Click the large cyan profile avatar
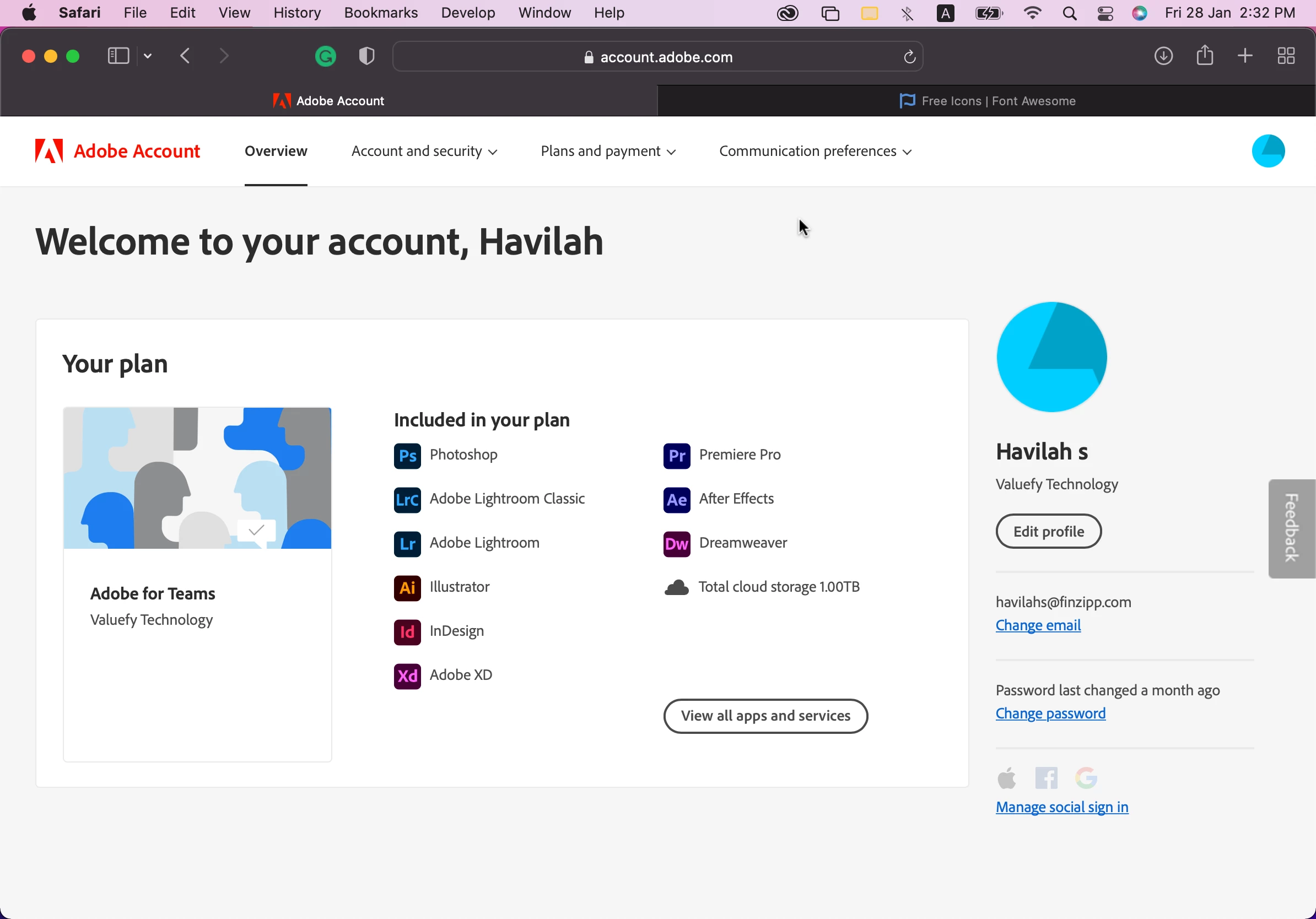Image resolution: width=1316 pixels, height=919 pixels. tap(1052, 357)
